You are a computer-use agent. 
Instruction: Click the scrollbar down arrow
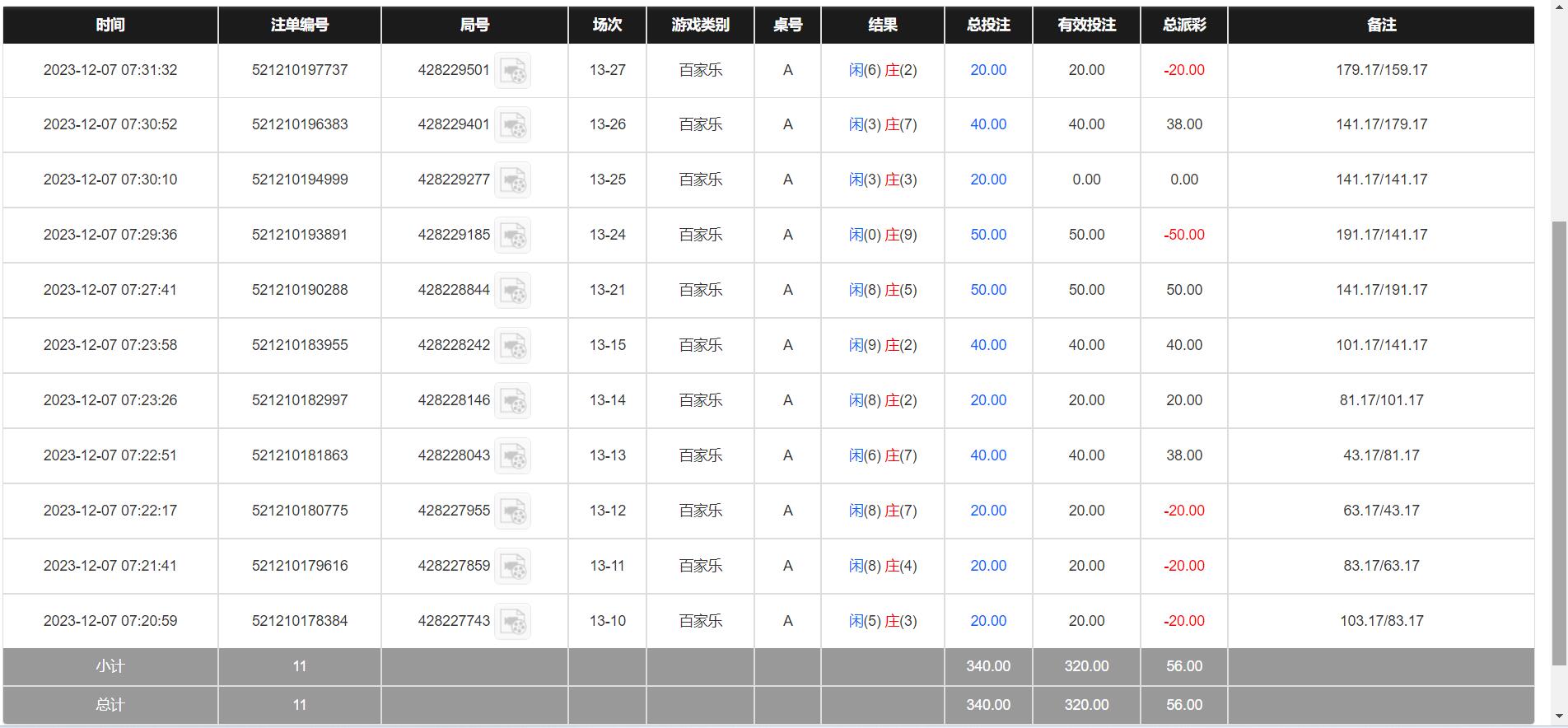1559,716
